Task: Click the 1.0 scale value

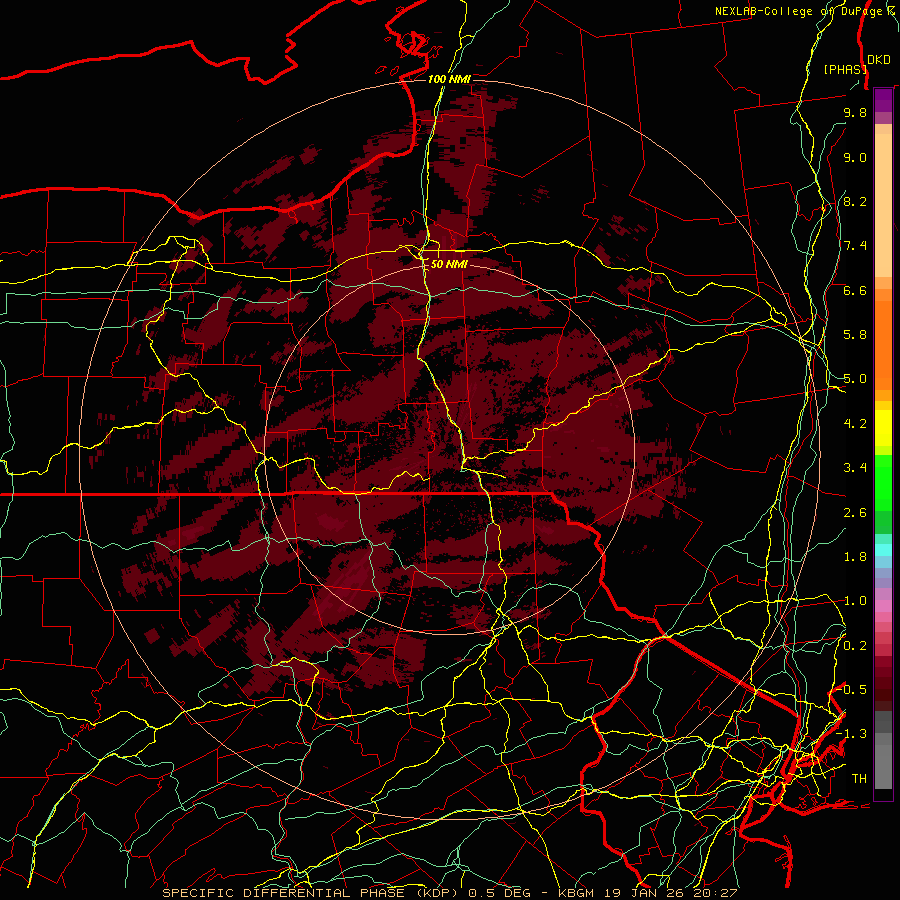Action: point(855,601)
